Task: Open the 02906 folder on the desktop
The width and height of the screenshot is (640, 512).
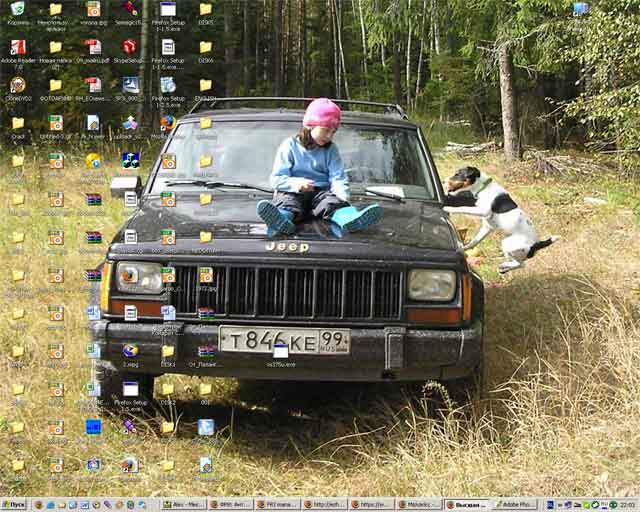Action: 206,47
